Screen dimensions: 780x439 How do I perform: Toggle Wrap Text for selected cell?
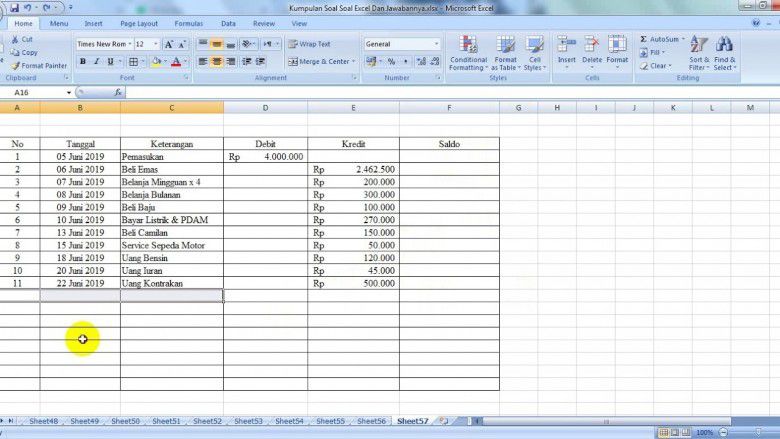[x=309, y=44]
